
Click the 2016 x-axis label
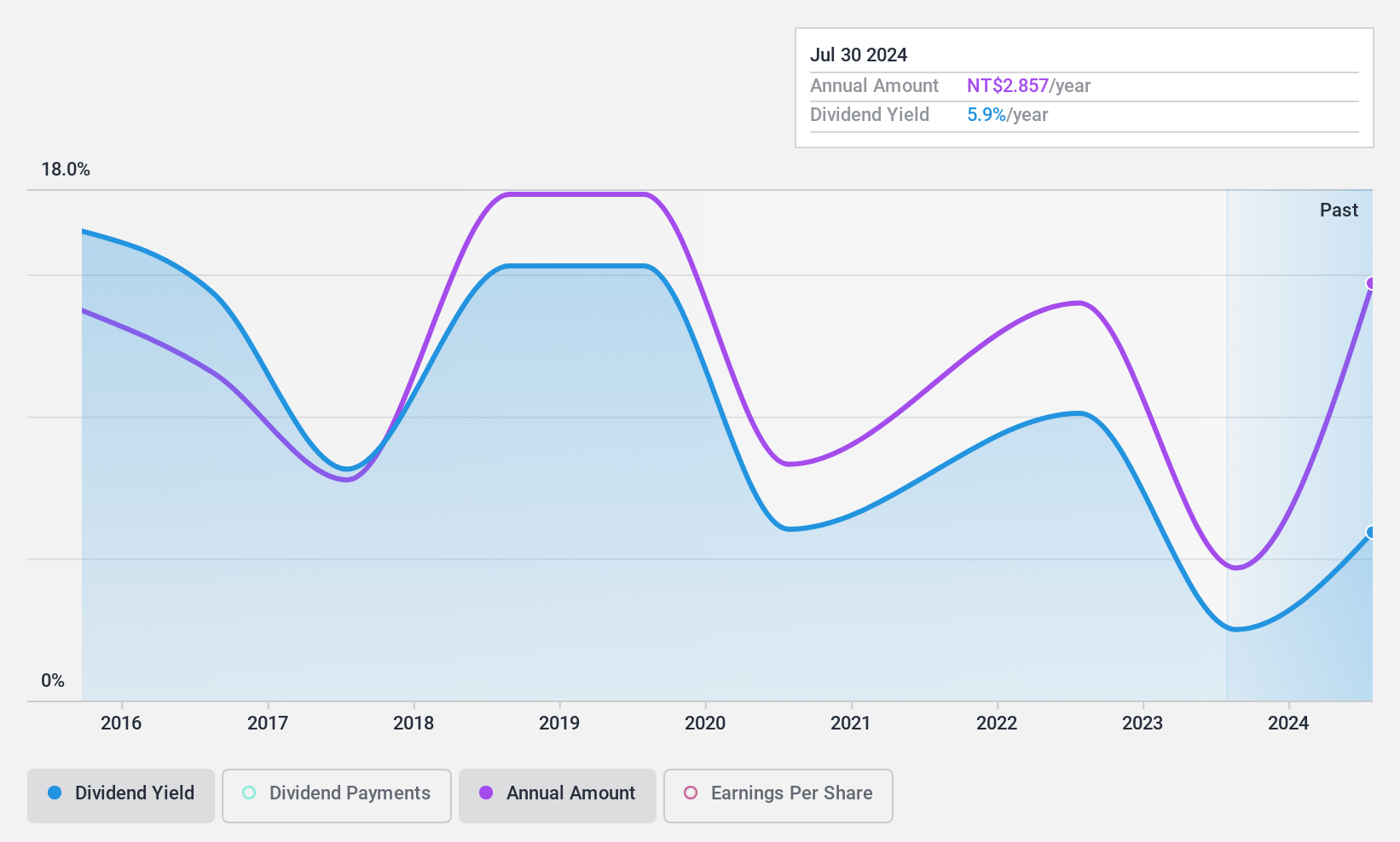coord(121,724)
